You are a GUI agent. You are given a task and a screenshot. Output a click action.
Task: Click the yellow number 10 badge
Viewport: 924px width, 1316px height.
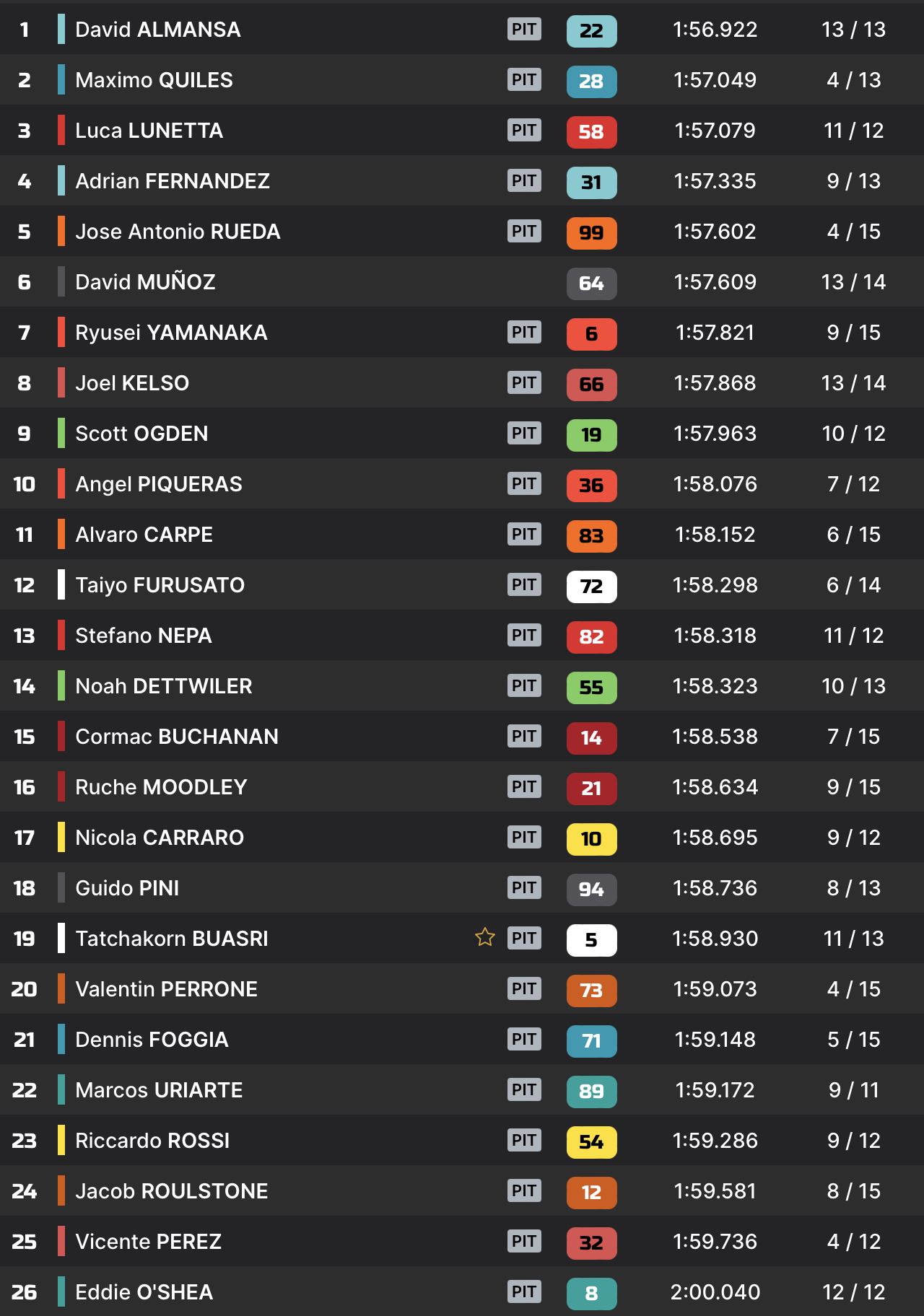click(x=591, y=839)
